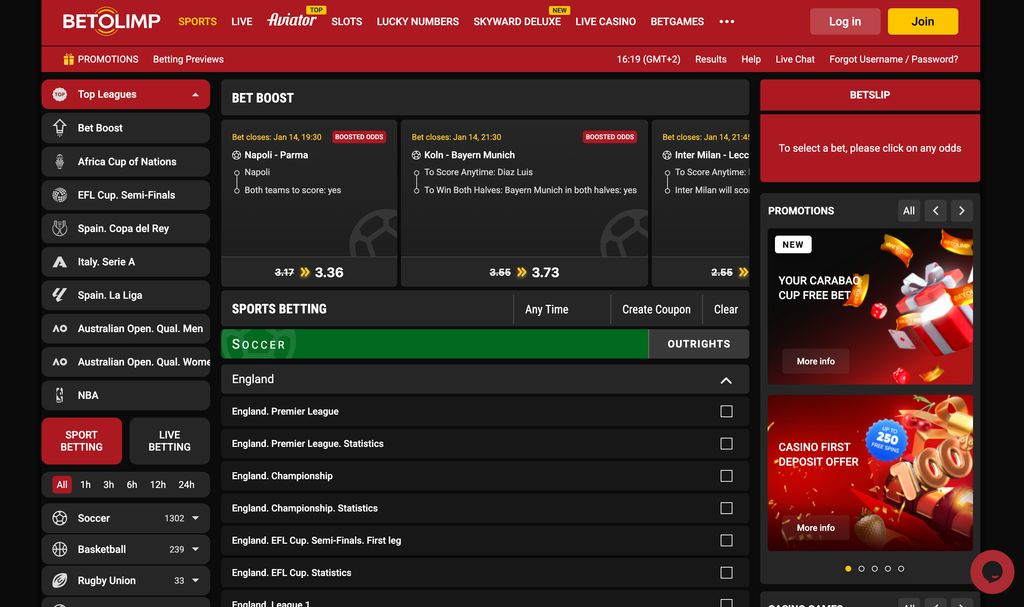Click the Bet Boost arrow icon
The width and height of the screenshot is (1024, 607).
click(x=59, y=128)
